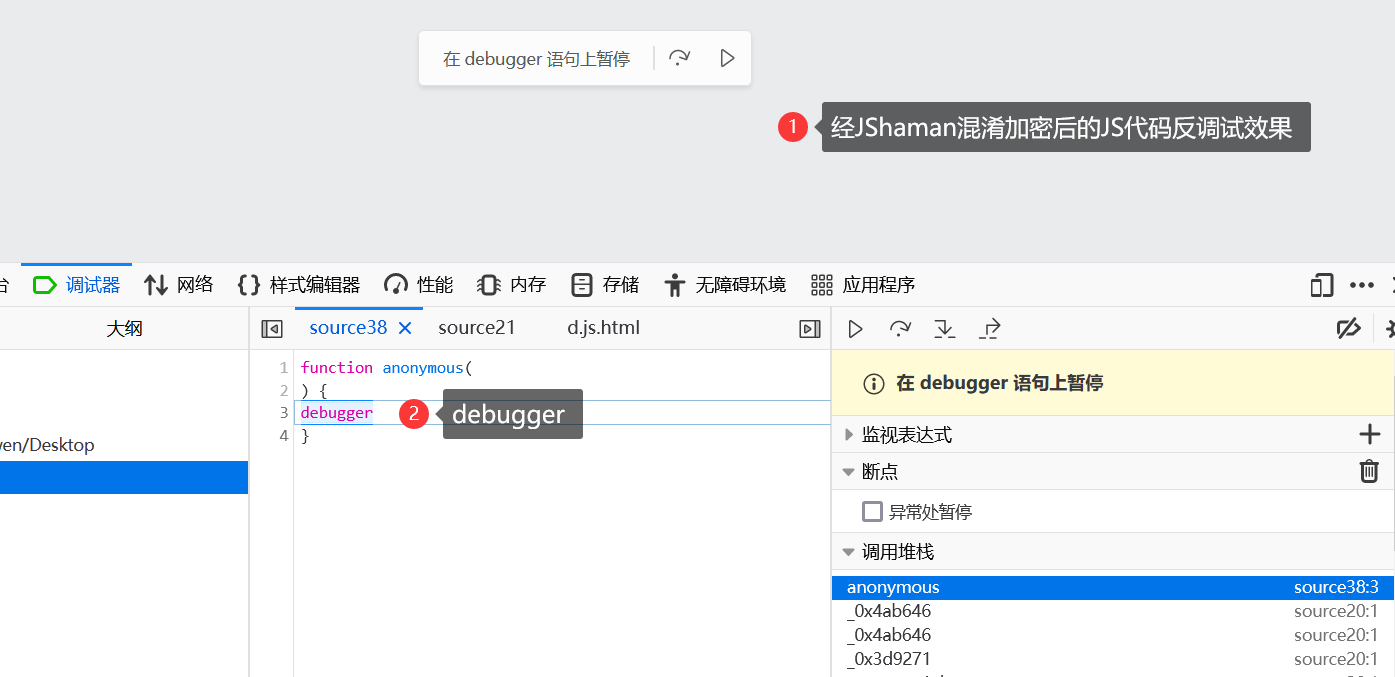
Task: Collapse the breakpoints section
Action: pyautogui.click(x=849, y=471)
